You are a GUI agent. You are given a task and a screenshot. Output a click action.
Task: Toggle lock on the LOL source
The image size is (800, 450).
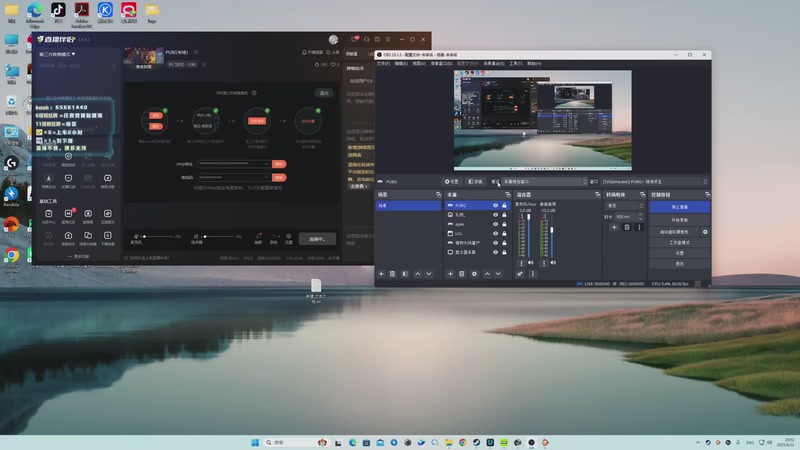[x=504, y=234]
